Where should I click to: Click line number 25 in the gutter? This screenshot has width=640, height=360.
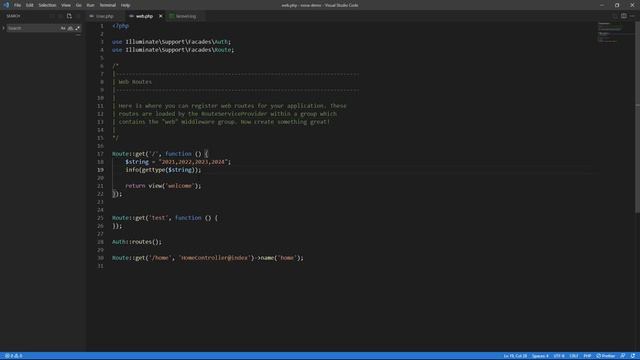tap(100, 218)
